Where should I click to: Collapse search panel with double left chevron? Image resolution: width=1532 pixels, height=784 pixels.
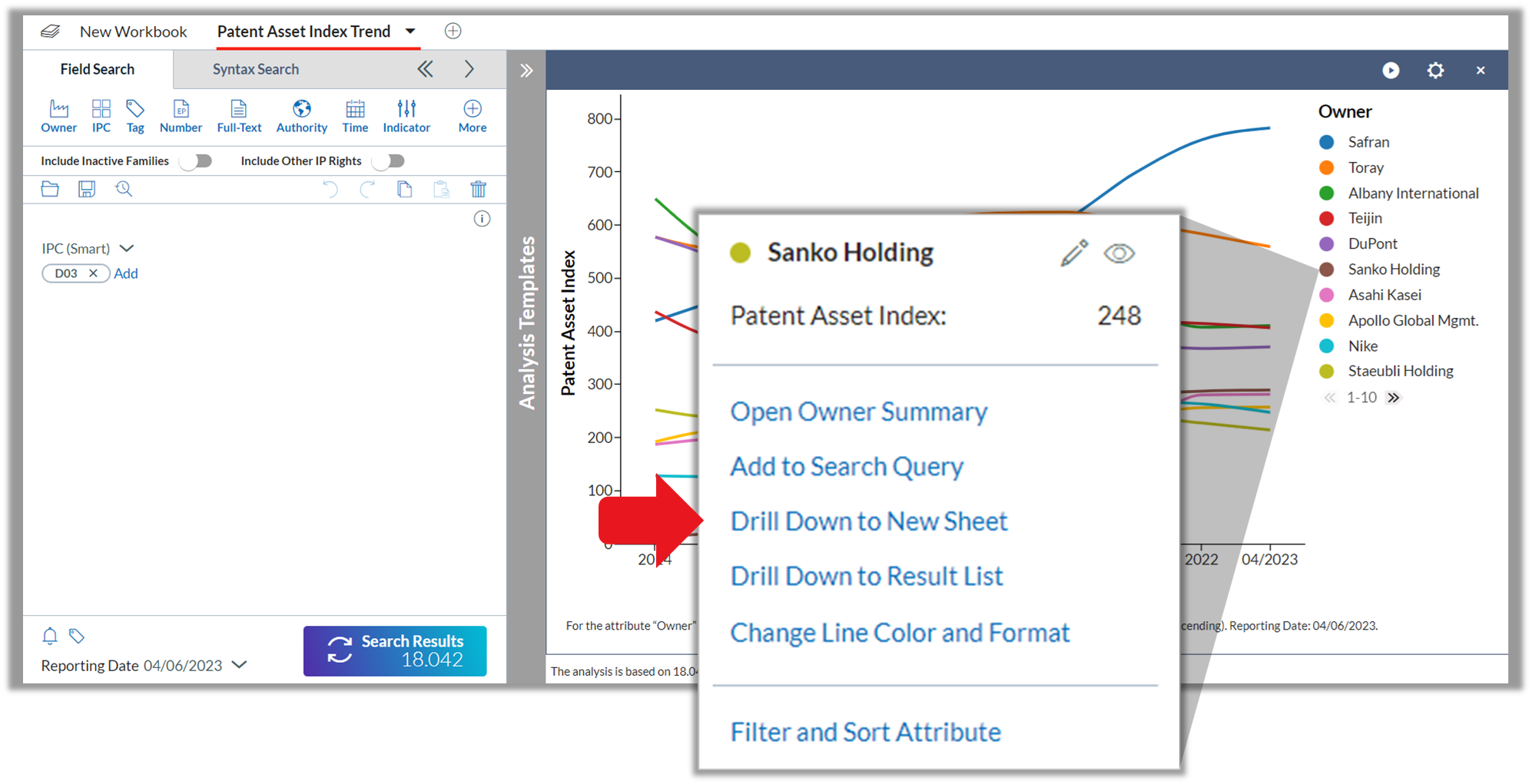(425, 69)
